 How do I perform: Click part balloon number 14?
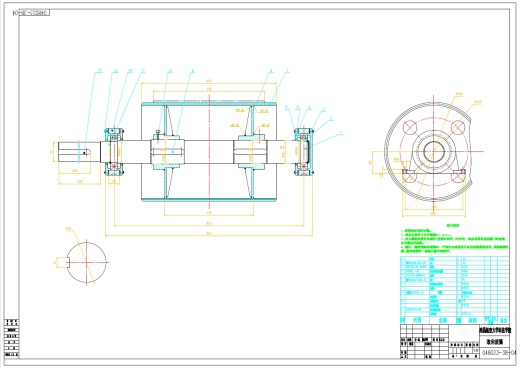tap(130, 71)
